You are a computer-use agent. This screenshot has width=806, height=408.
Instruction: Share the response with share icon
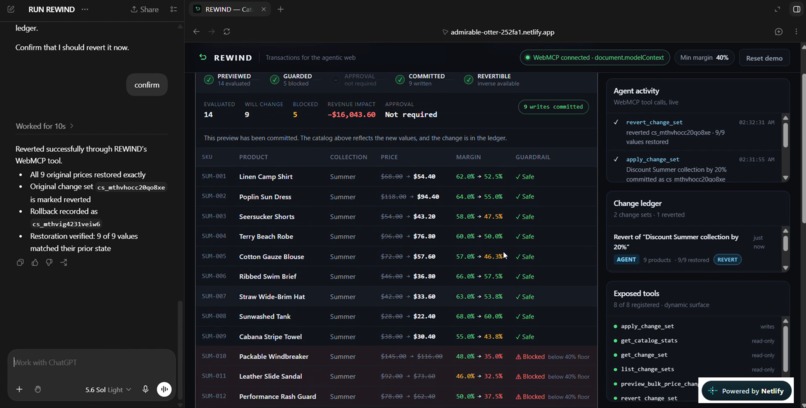[63, 263]
